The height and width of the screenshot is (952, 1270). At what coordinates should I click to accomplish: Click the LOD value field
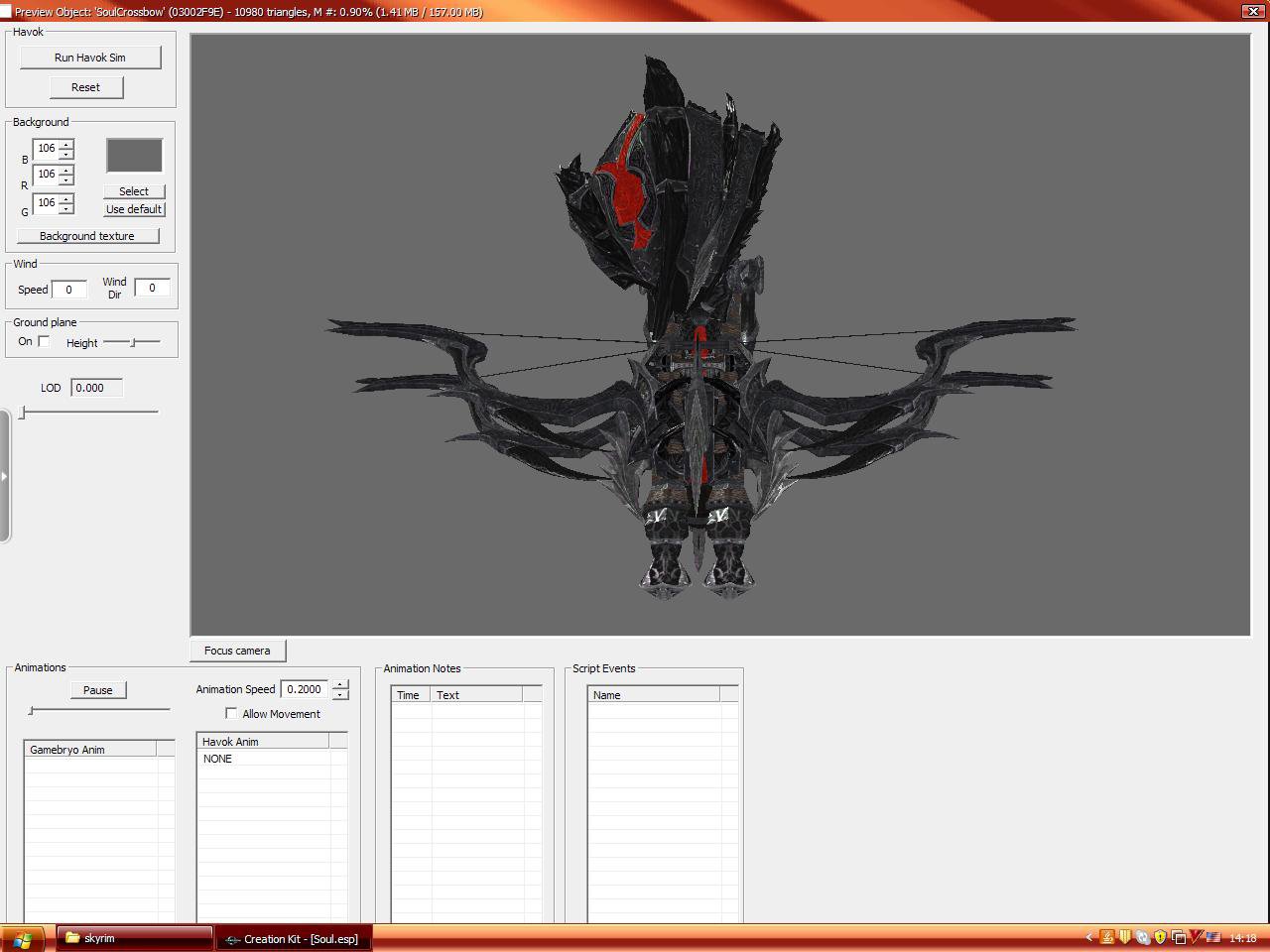coord(97,388)
